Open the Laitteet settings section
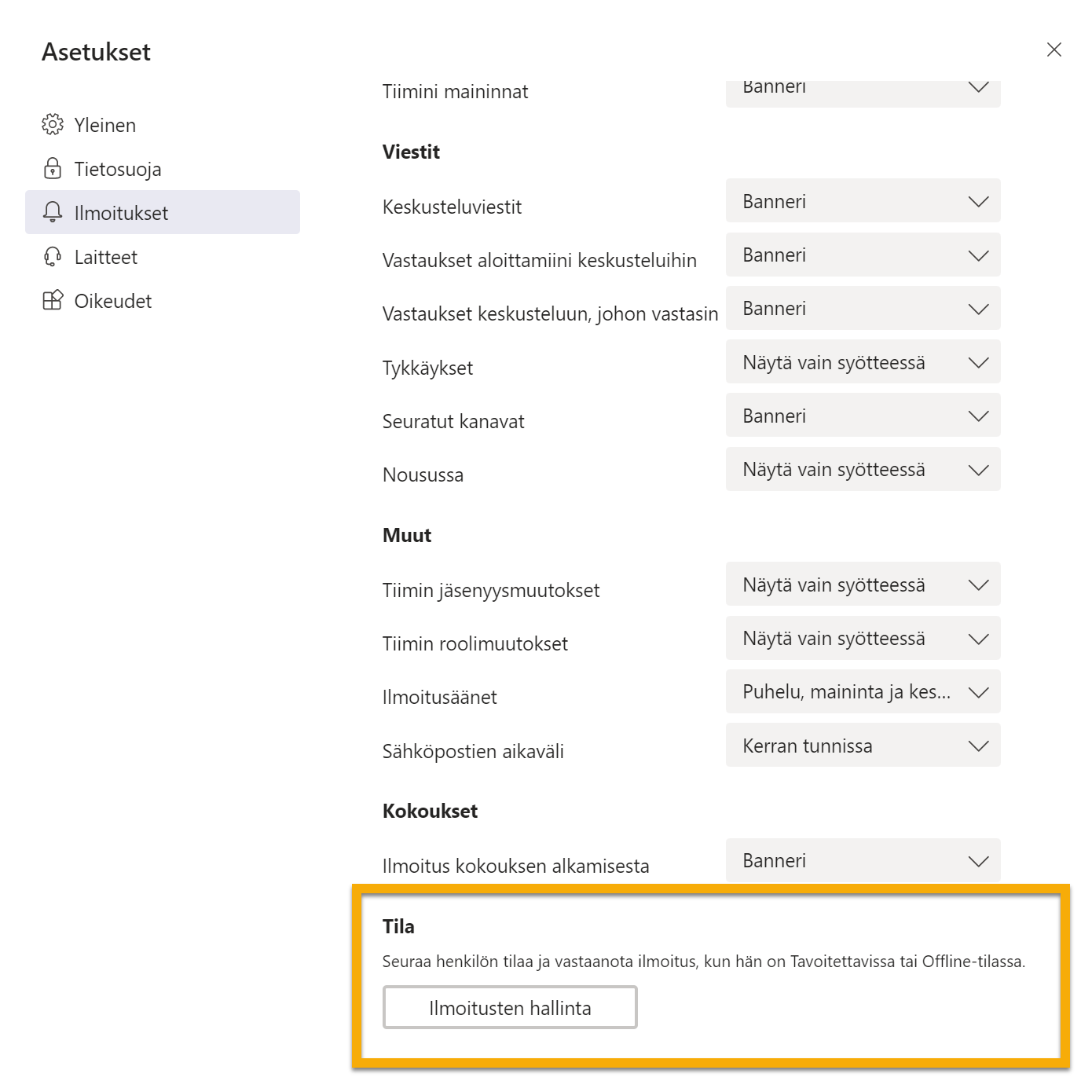Image resolution: width=1092 pixels, height=1092 pixels. pos(105,257)
